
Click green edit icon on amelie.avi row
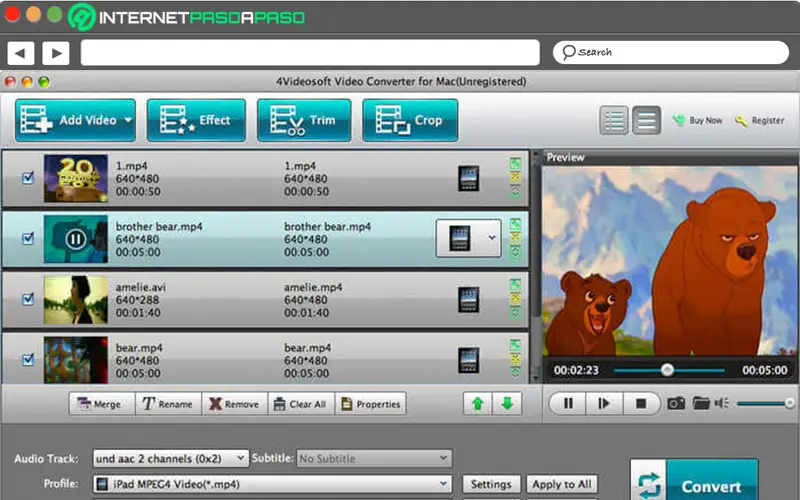tap(515, 285)
